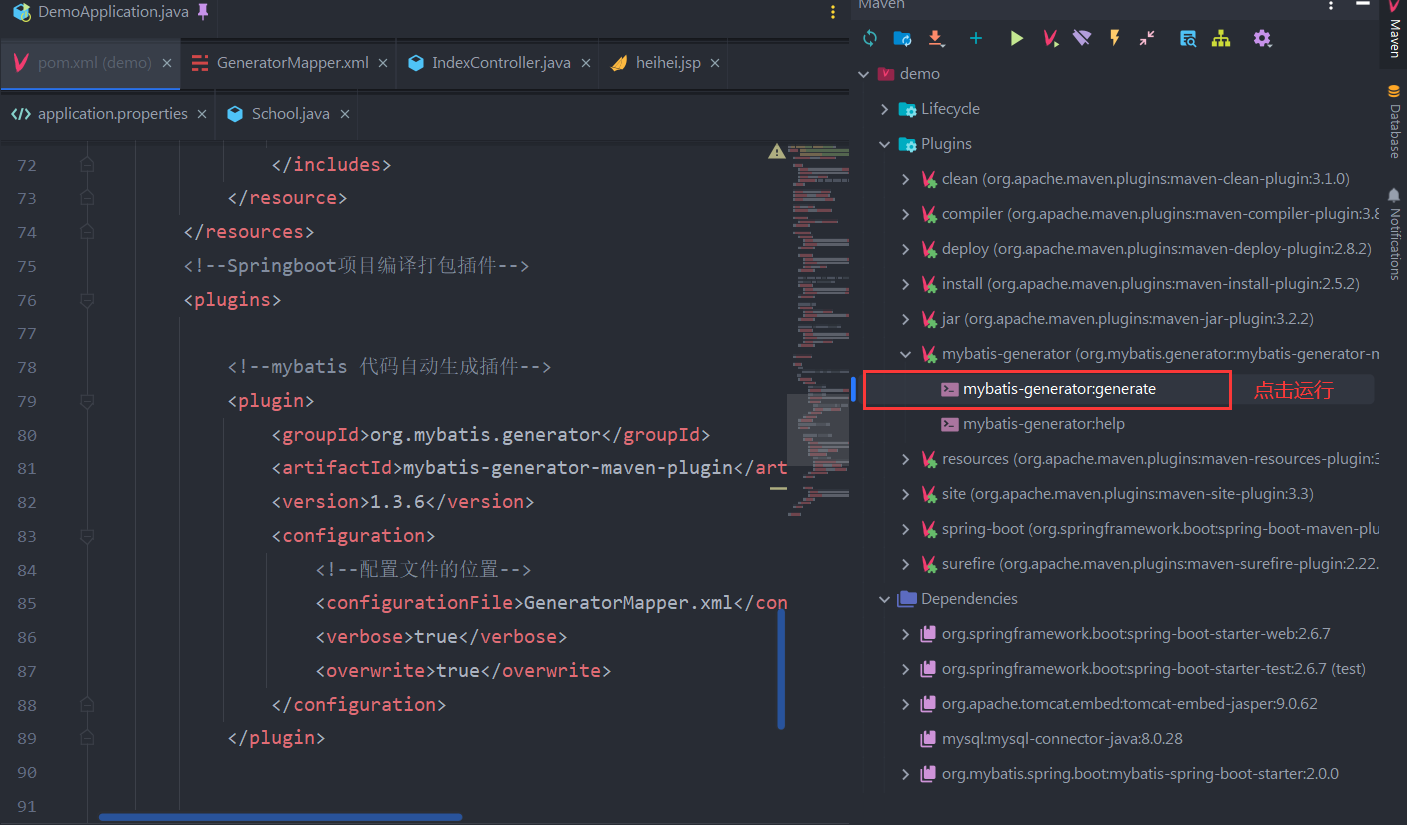Click the demo project Maven icon
The width and height of the screenshot is (1407, 825).
tap(885, 74)
